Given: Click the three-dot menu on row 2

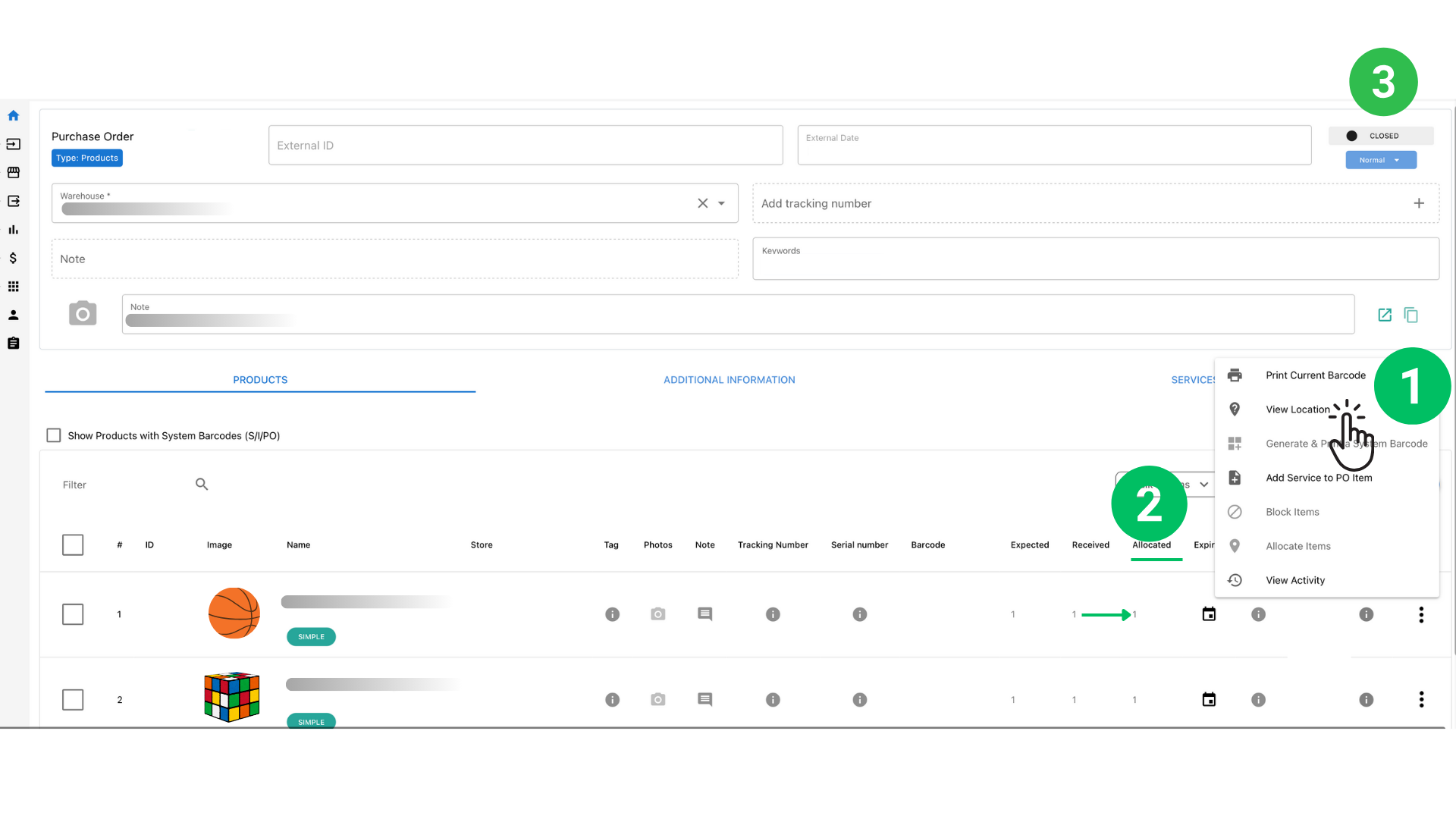Looking at the screenshot, I should [x=1421, y=700].
